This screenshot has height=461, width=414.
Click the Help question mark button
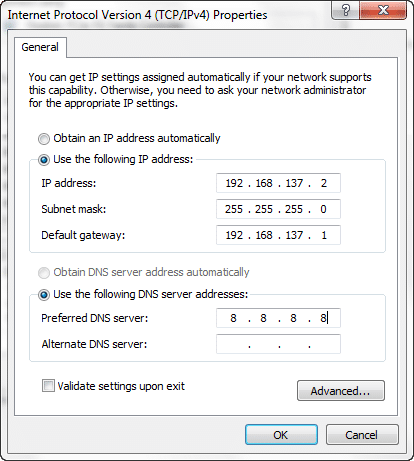(x=346, y=11)
